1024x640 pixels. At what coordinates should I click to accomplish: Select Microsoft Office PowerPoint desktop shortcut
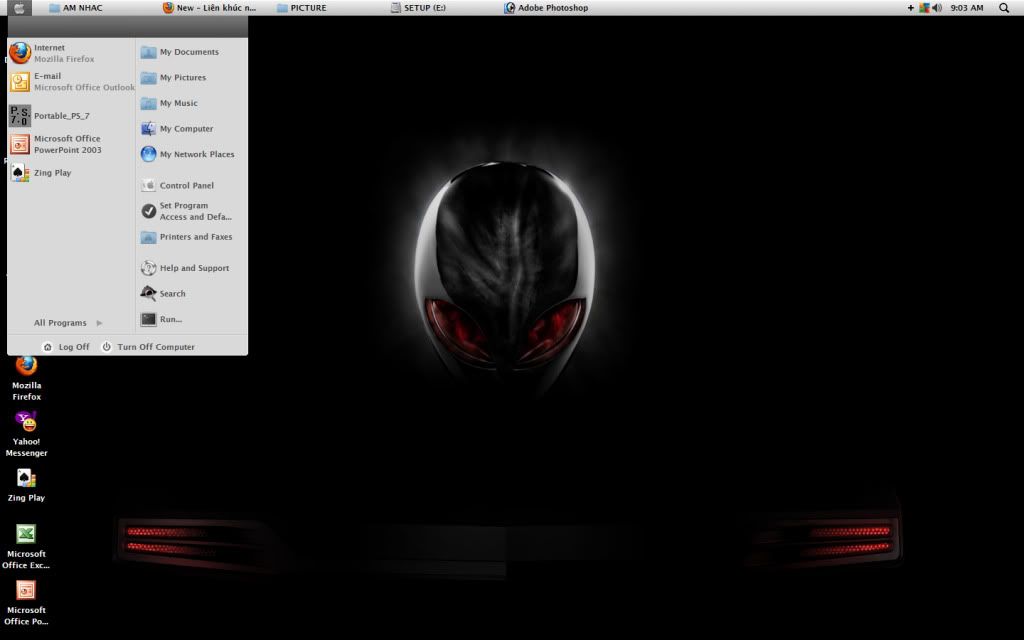(x=26, y=603)
